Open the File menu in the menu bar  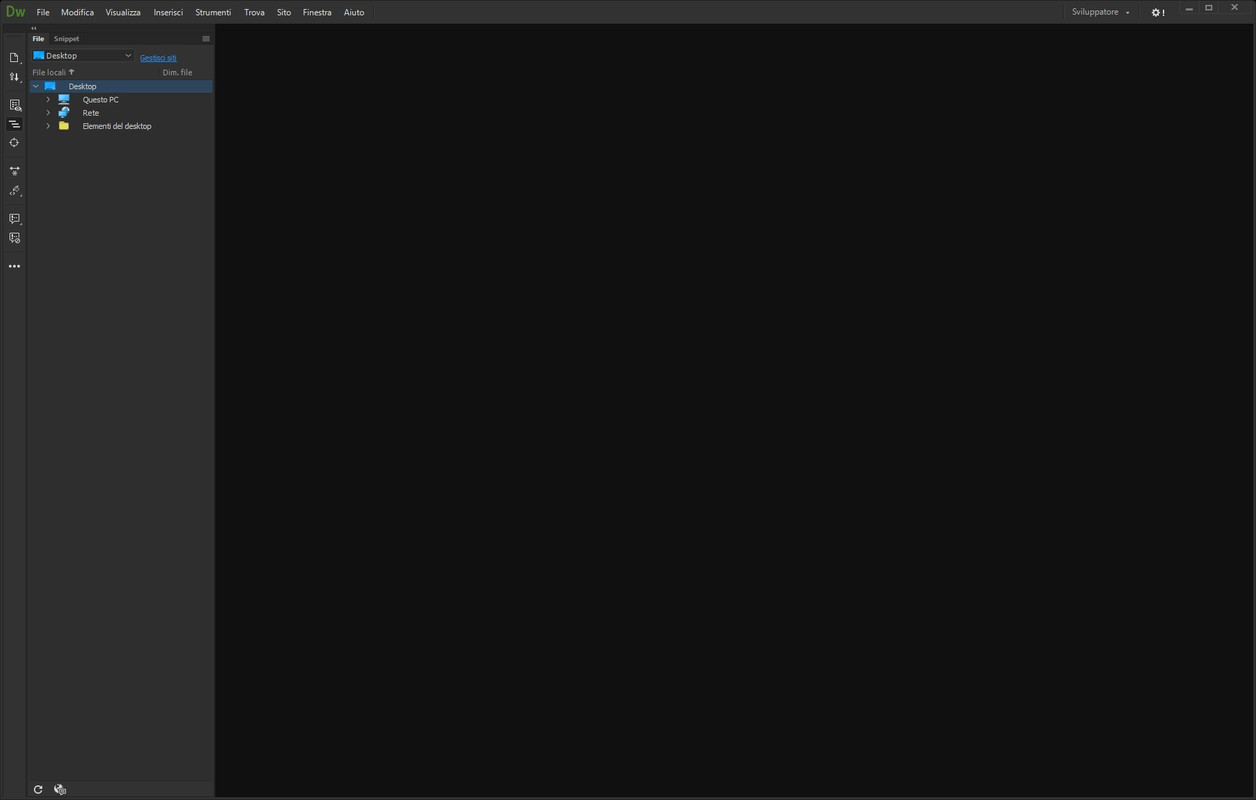[43, 12]
